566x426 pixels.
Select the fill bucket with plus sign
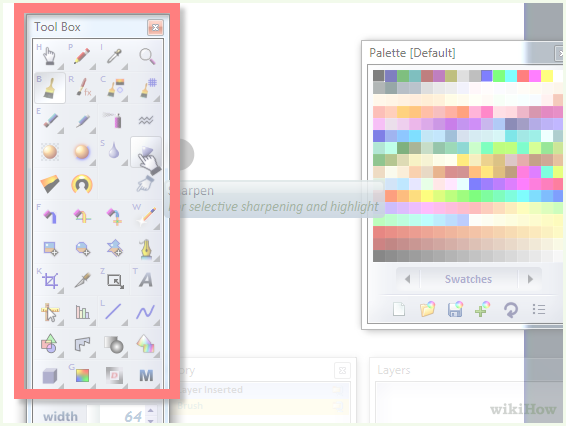[114, 216]
